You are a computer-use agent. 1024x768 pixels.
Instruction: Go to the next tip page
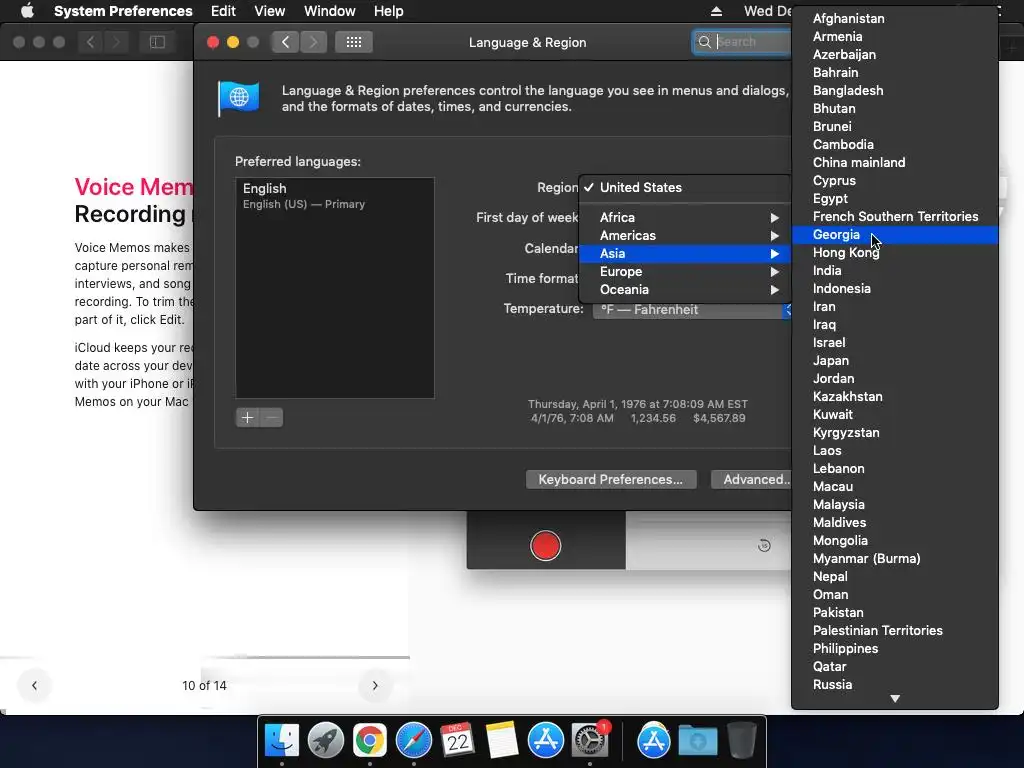click(x=375, y=685)
